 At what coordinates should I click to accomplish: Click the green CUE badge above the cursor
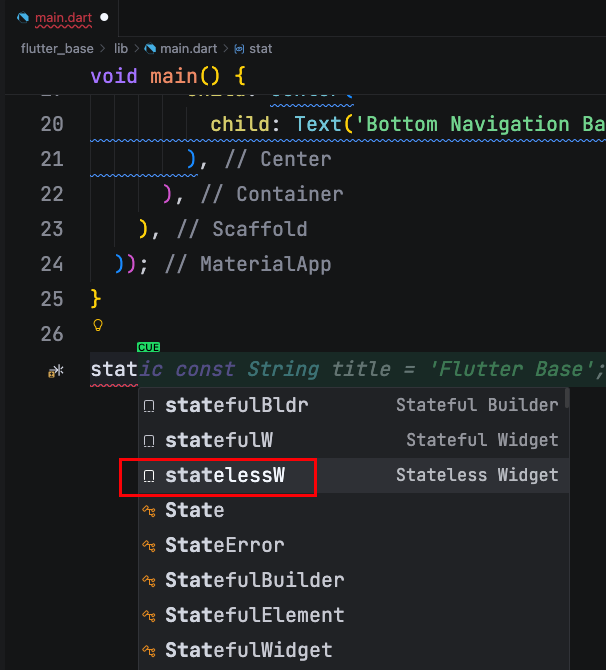(x=148, y=347)
